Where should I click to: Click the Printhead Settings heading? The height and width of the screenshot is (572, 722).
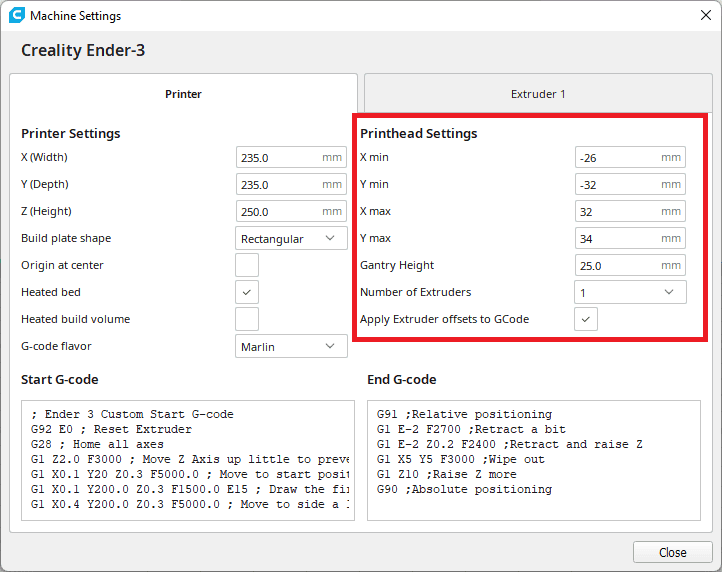point(419,134)
